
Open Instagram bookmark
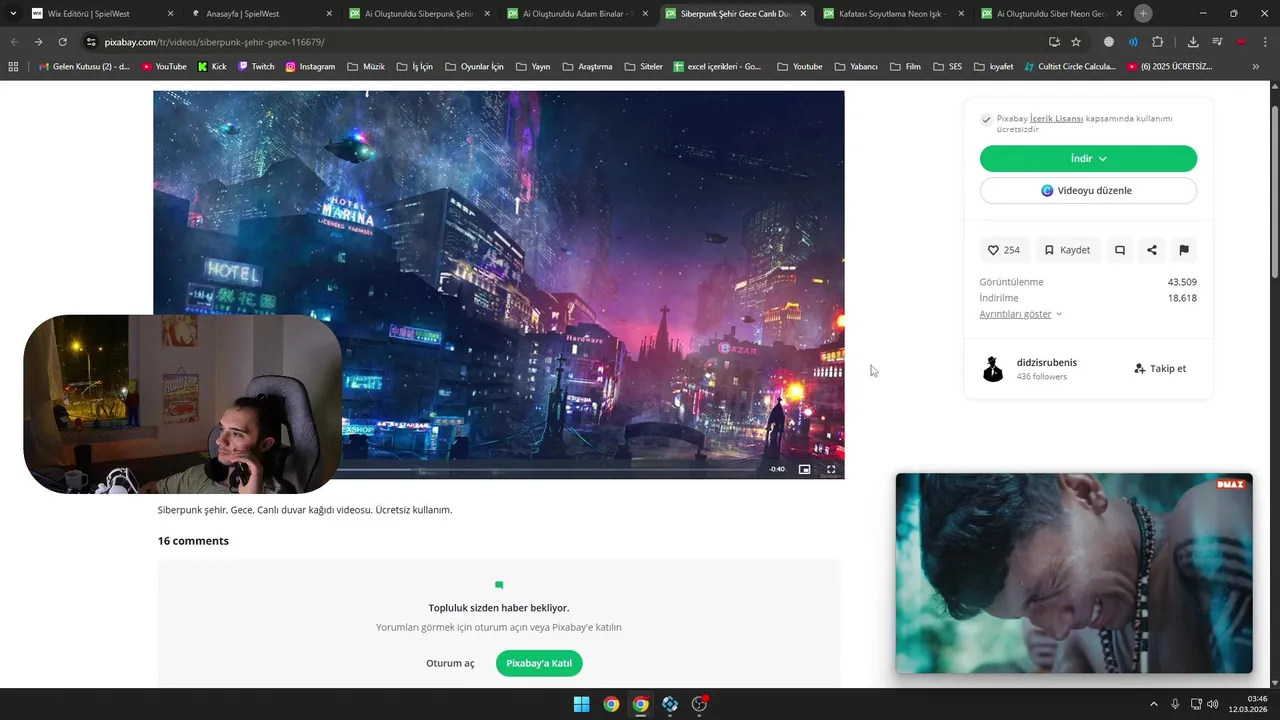[310, 67]
